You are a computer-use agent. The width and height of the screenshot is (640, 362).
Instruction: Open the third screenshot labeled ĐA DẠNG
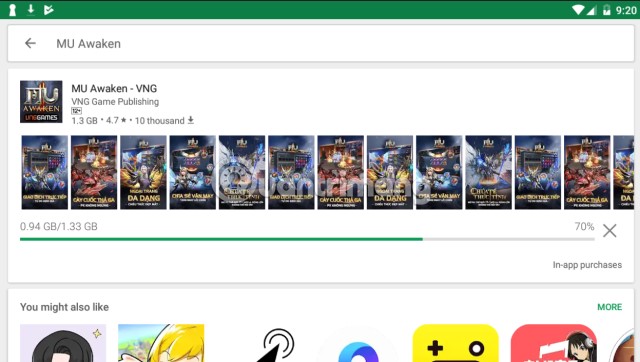click(143, 172)
